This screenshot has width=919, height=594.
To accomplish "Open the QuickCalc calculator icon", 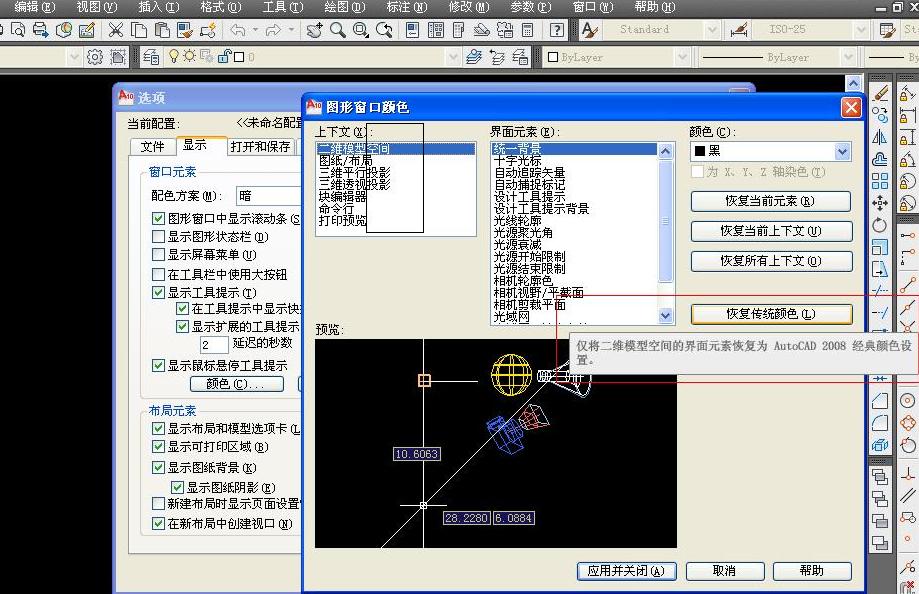I will 527,29.
